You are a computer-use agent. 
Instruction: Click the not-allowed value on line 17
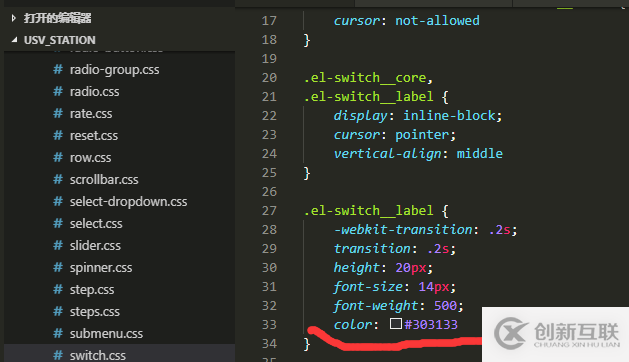[437, 20]
